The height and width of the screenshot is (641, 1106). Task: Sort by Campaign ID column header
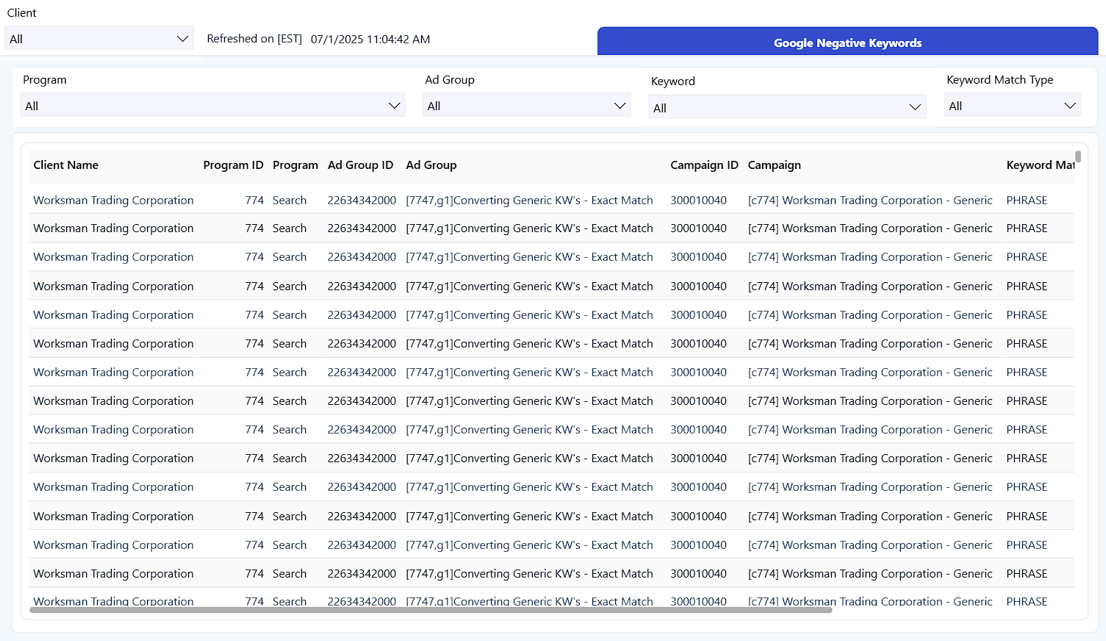tap(704, 165)
